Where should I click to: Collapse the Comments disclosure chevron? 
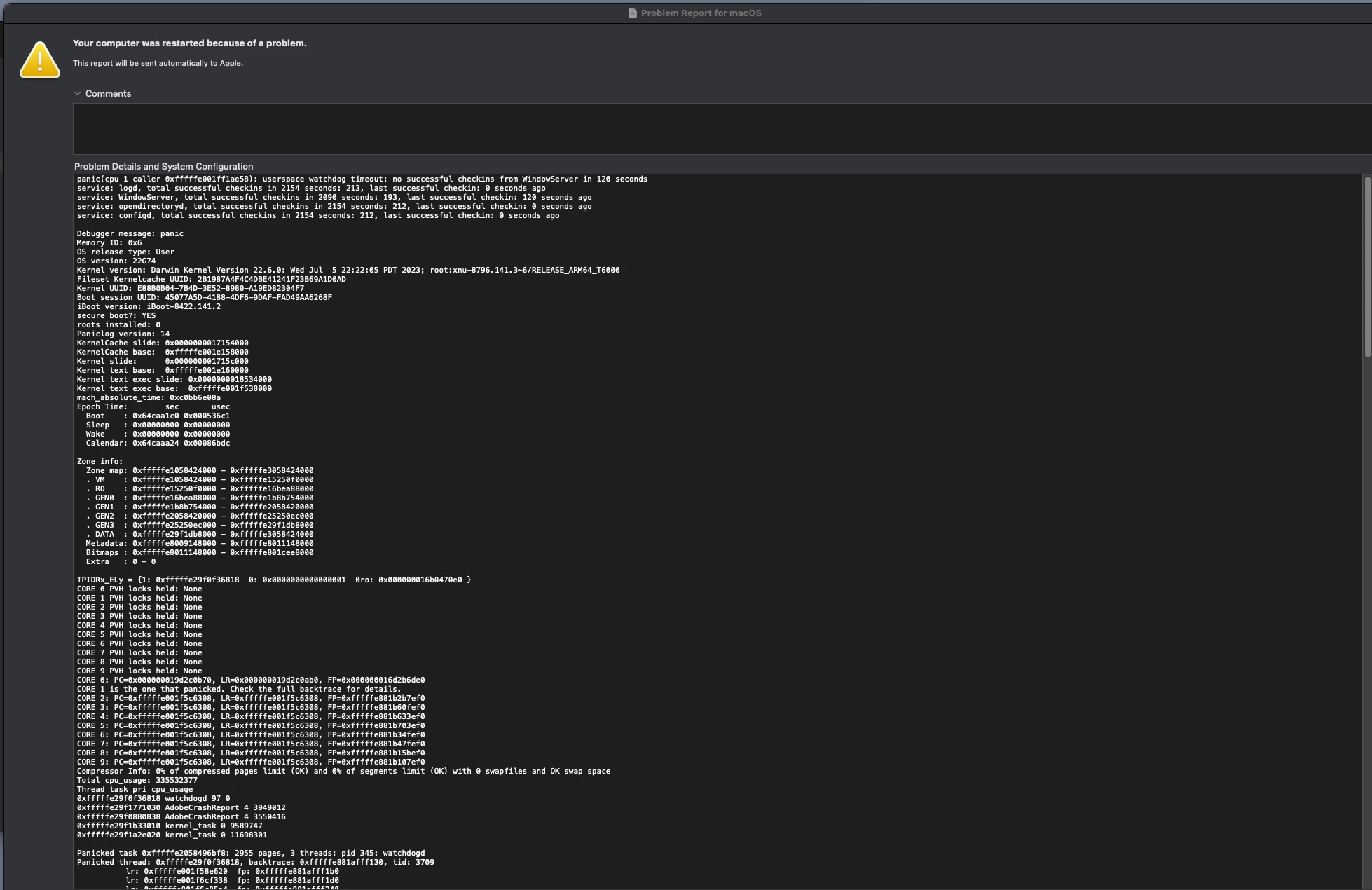click(x=78, y=93)
